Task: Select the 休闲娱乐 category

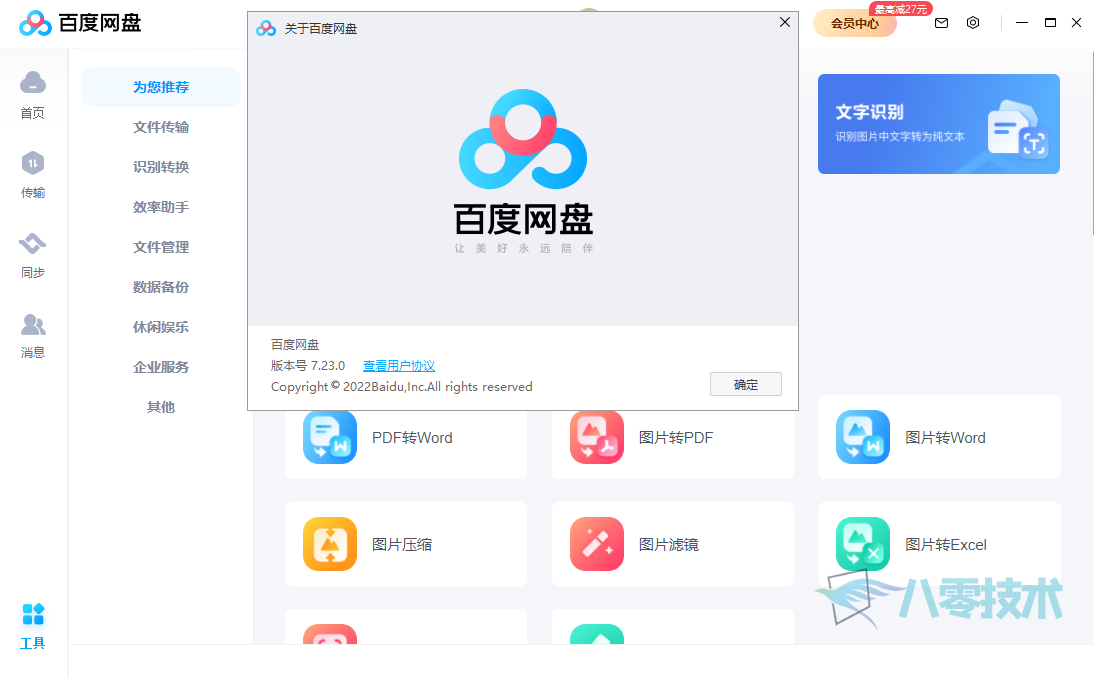Action: [161, 327]
